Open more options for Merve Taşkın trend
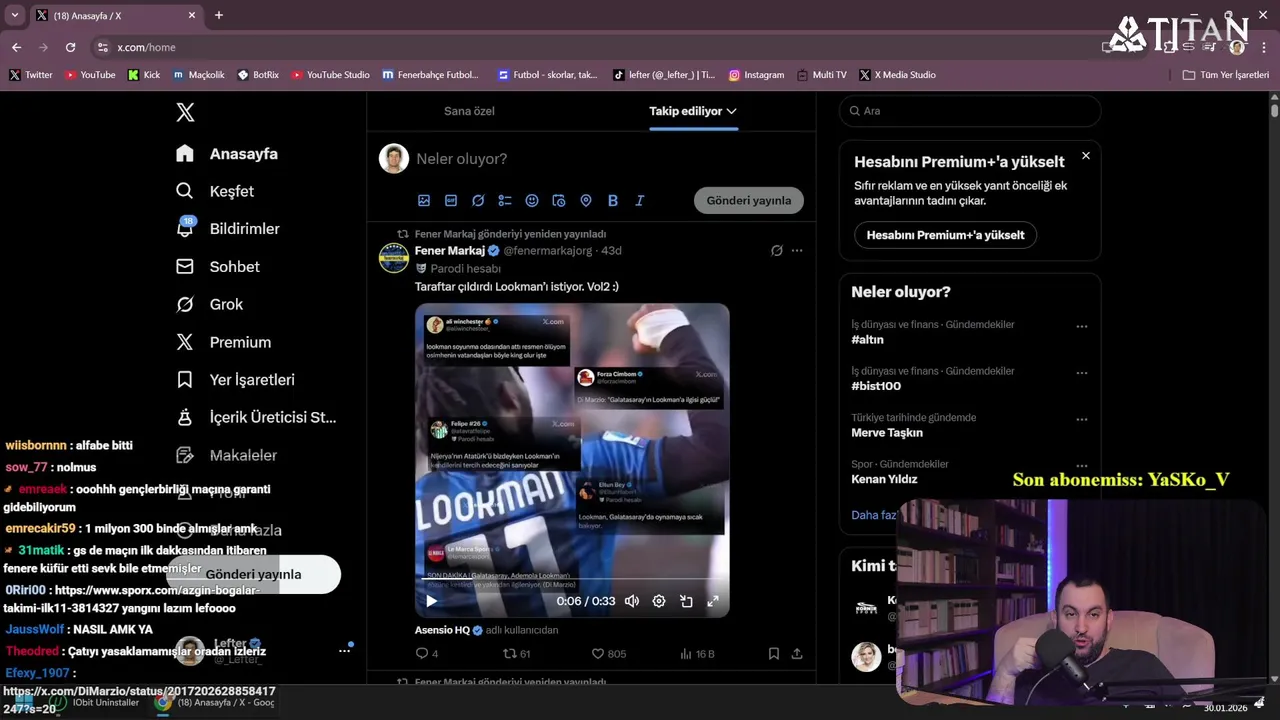The image size is (1280, 720). [1082, 420]
